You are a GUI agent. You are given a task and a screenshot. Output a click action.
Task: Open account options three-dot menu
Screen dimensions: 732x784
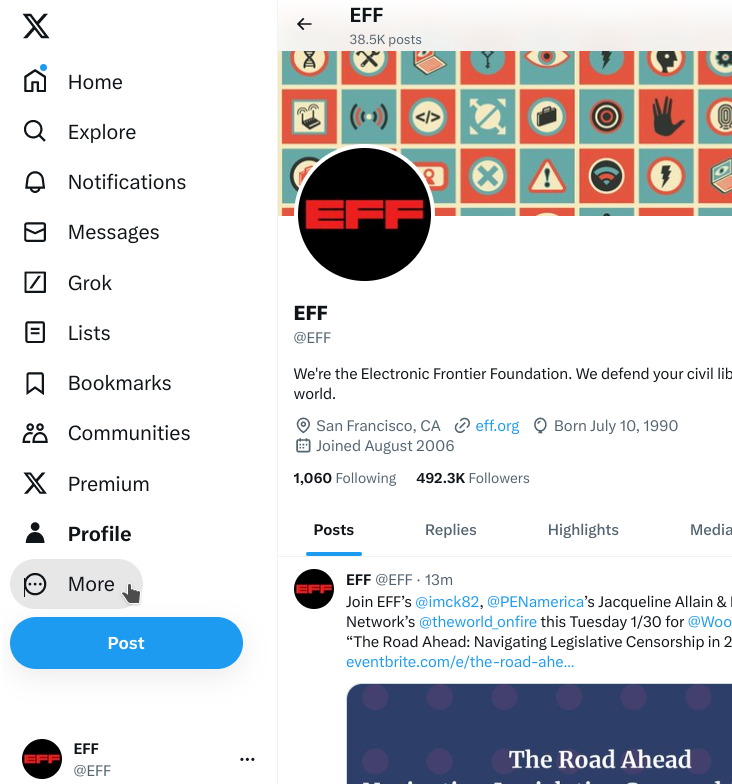247,759
